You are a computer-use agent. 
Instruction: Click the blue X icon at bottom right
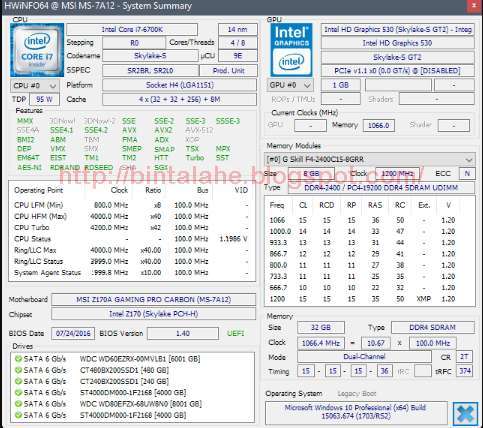465,414
